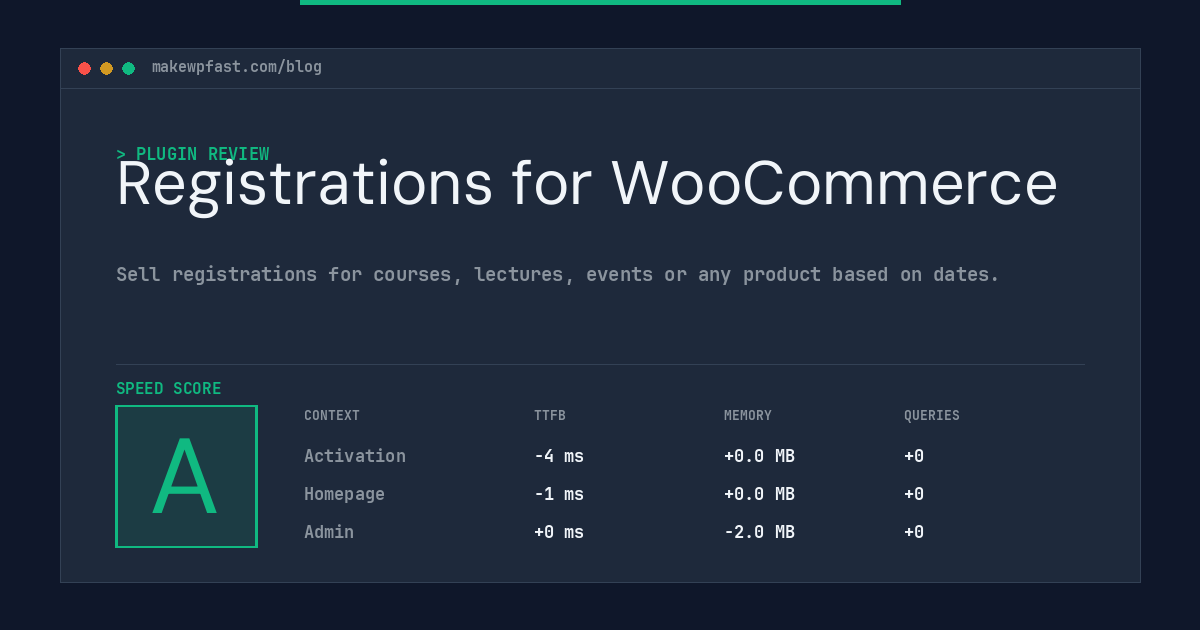Click the QUERIES column header
The width and height of the screenshot is (1200, 630).
click(x=932, y=416)
